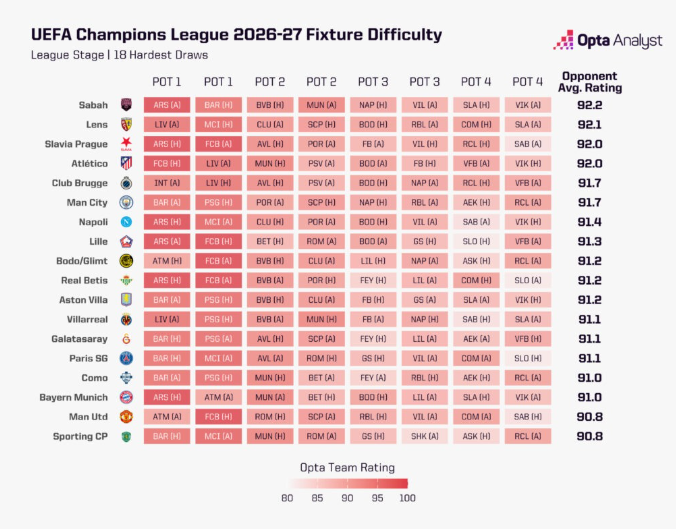
Task: Click the Galatasaray logo
Action: click(126, 339)
